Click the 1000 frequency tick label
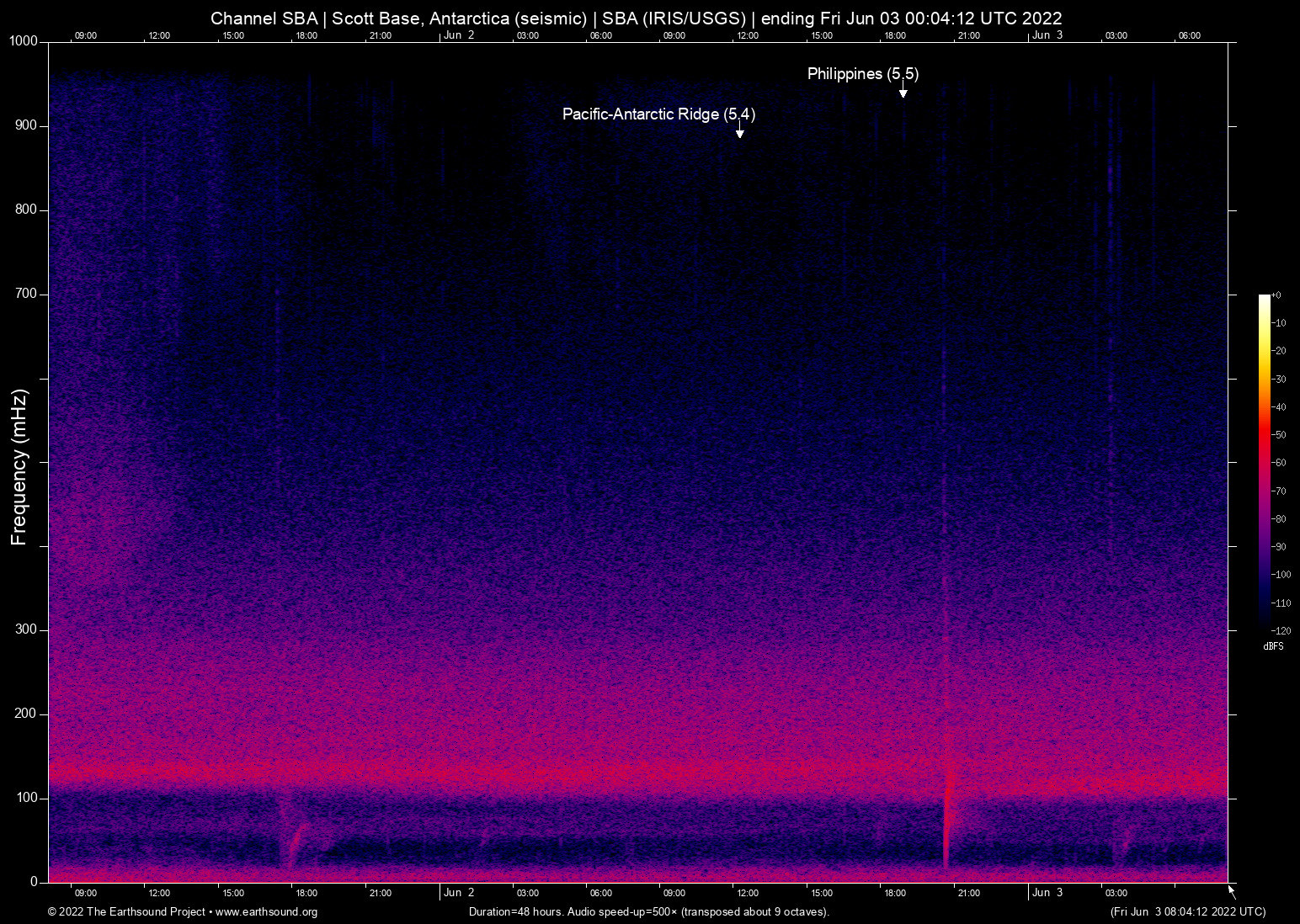This screenshot has width=1300, height=924. coord(22,40)
